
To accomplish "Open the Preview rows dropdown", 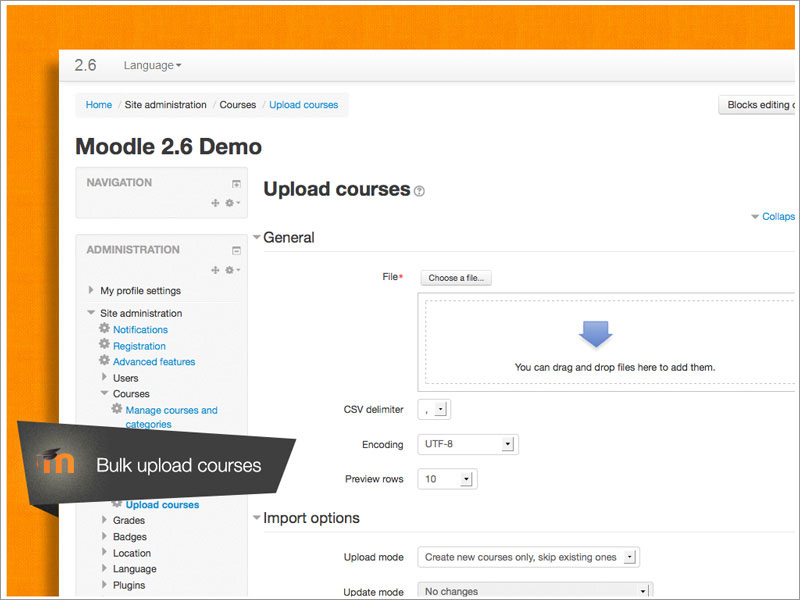I will 447,479.
